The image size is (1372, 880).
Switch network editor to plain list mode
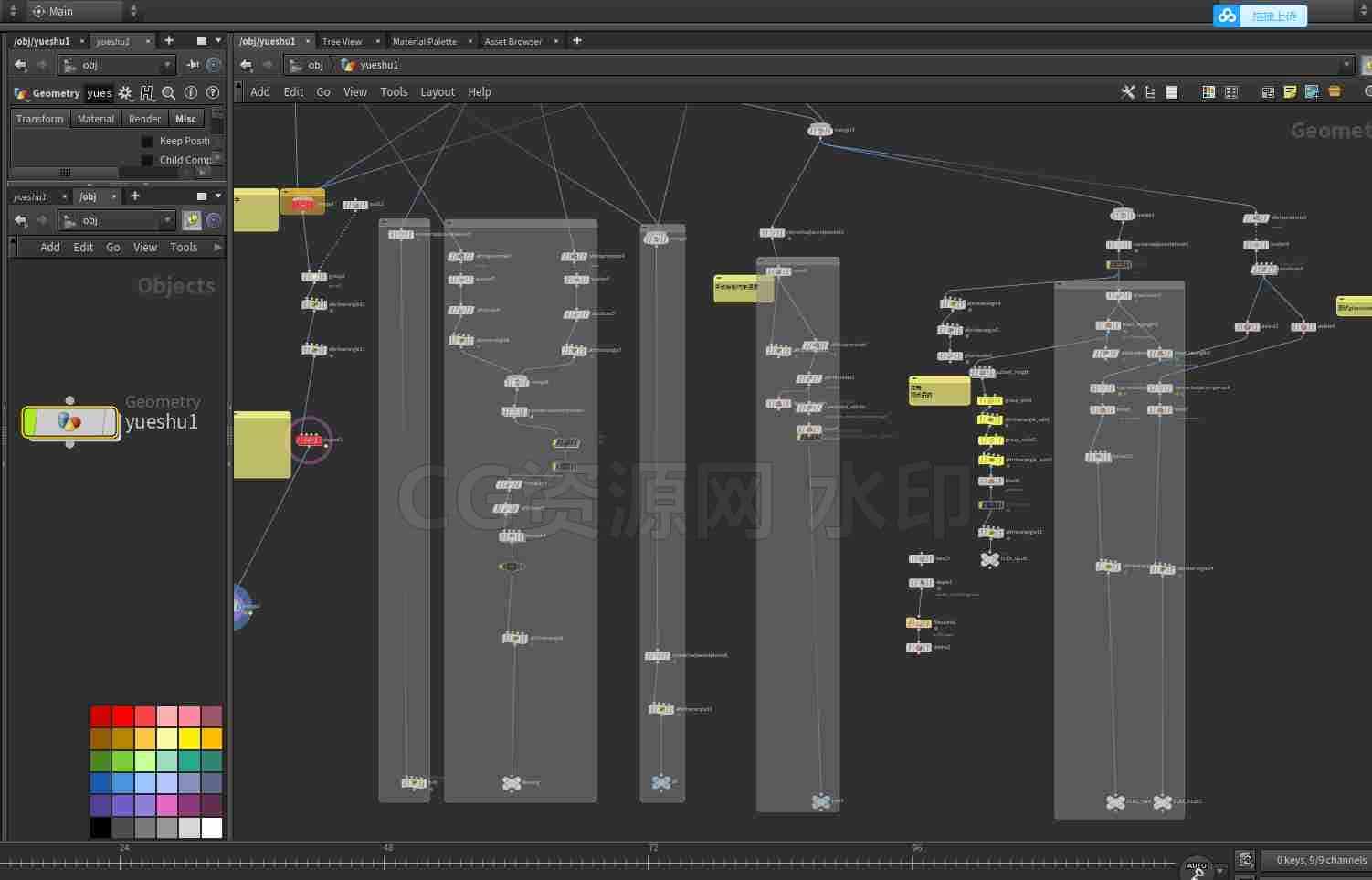pos(1172,92)
